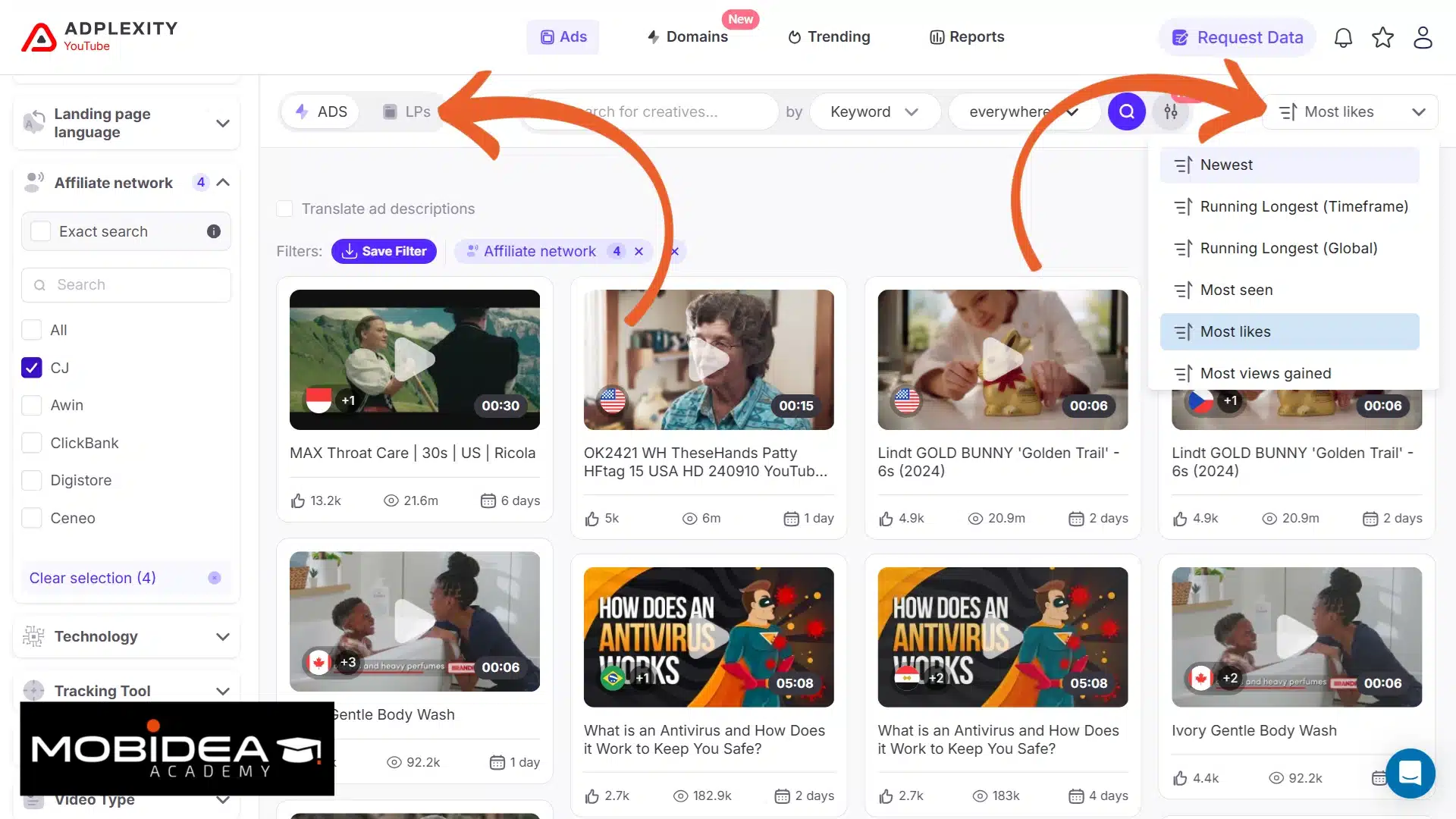Image resolution: width=1456 pixels, height=819 pixels.
Task: Enable the ClickBank checkbox
Action: [x=32, y=443]
